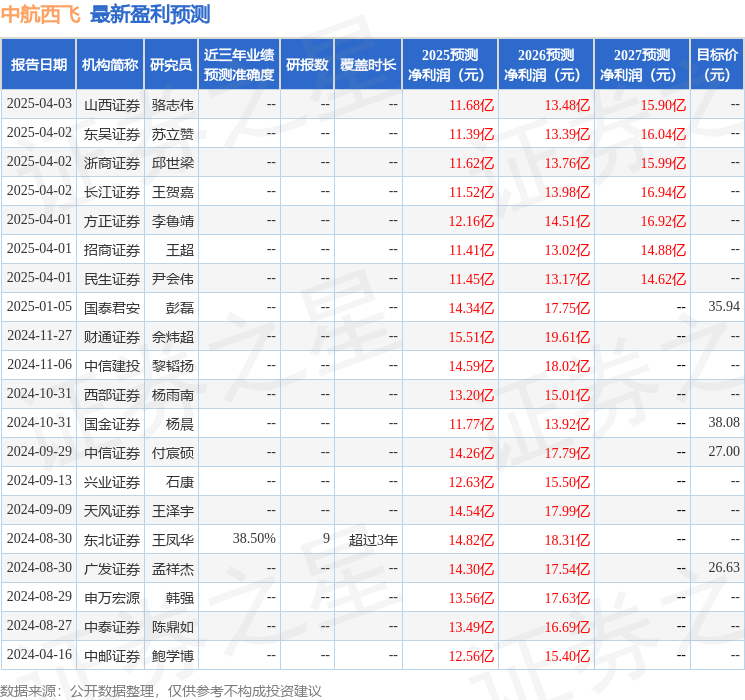Click the 覆盖时长 column header
This screenshot has width=745, height=700.
[368, 65]
